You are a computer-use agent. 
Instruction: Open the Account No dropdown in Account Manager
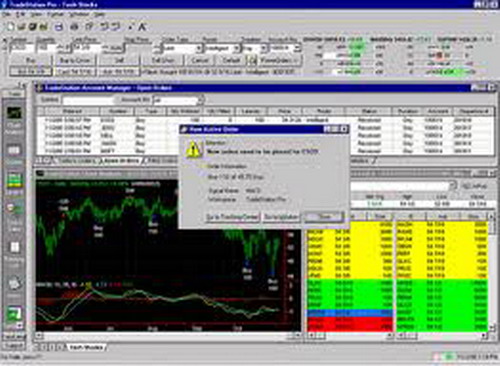coord(200,100)
